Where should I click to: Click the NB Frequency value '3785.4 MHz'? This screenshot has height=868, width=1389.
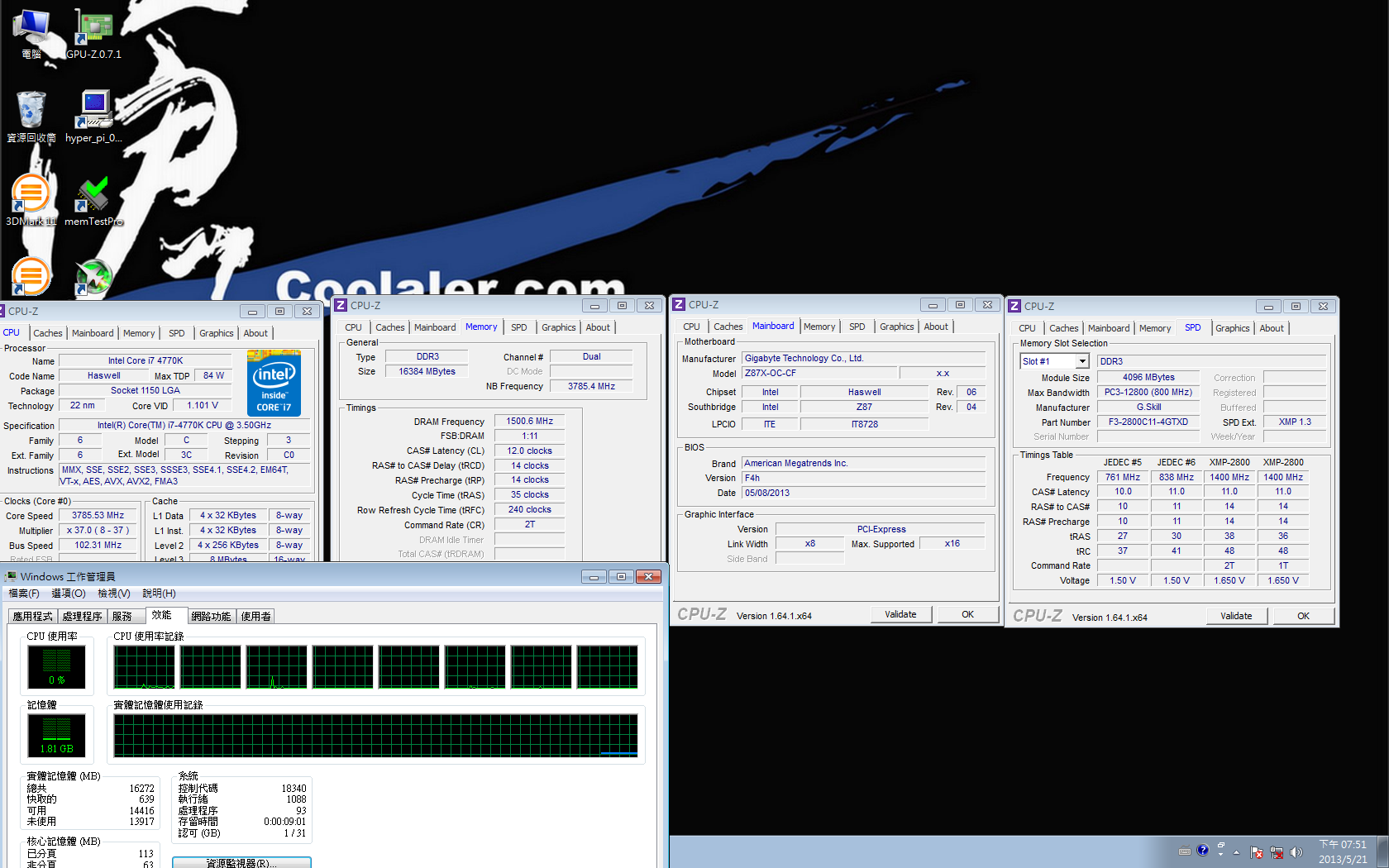591,386
